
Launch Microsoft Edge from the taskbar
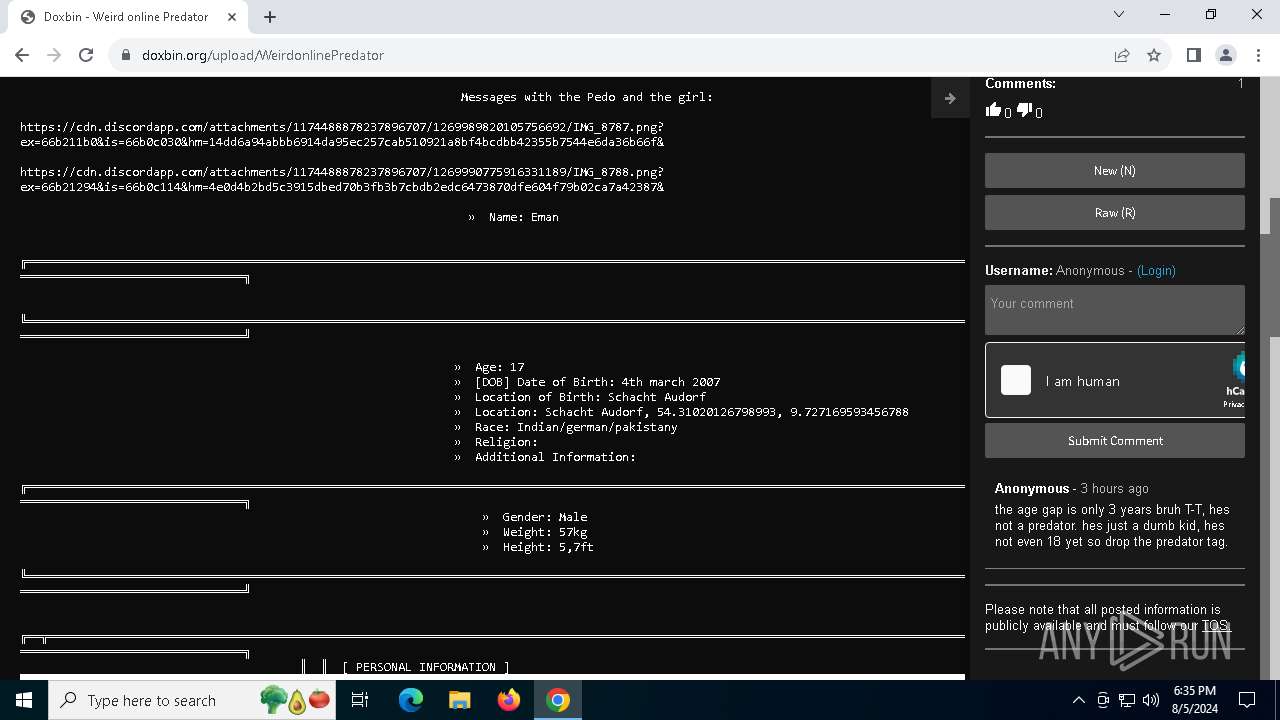[x=411, y=700]
